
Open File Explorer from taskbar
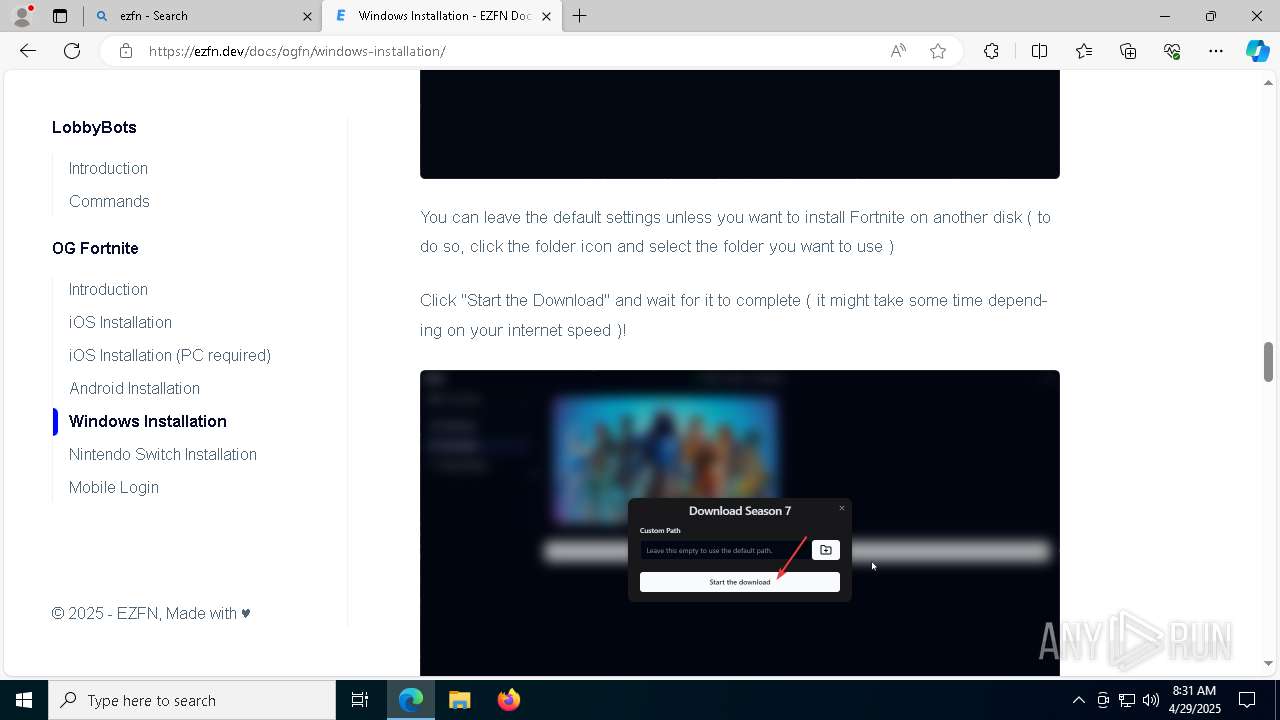[460, 700]
